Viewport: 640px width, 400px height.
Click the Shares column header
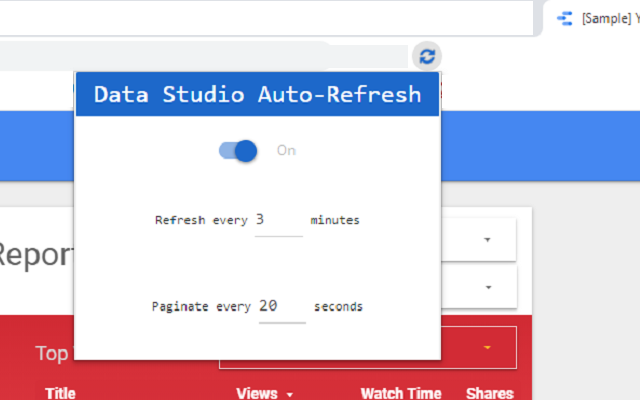click(x=490, y=393)
